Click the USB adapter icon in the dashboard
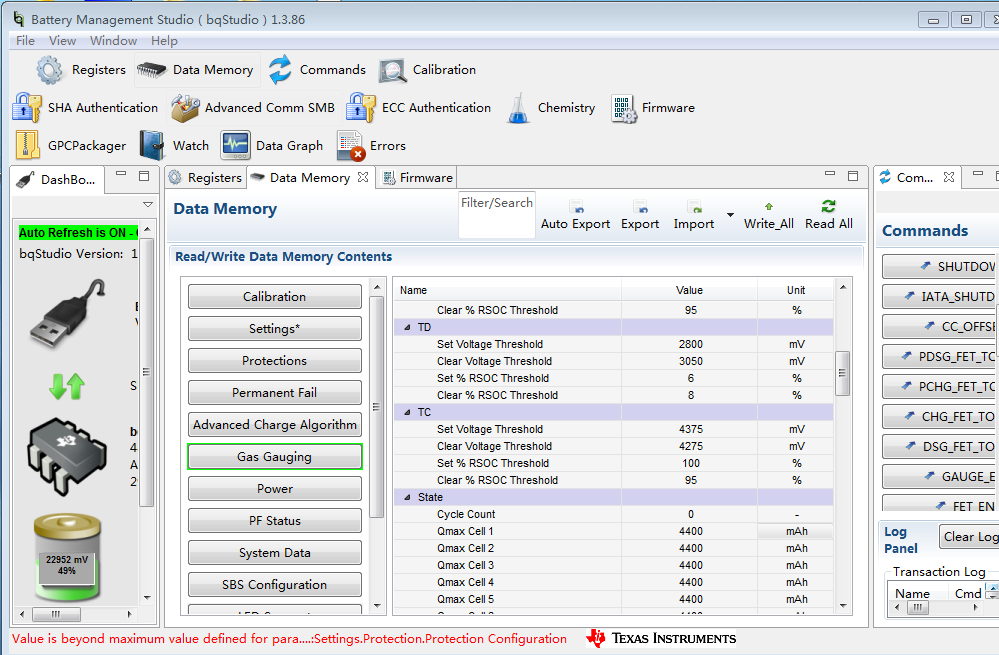This screenshot has height=655, width=999. click(68, 313)
